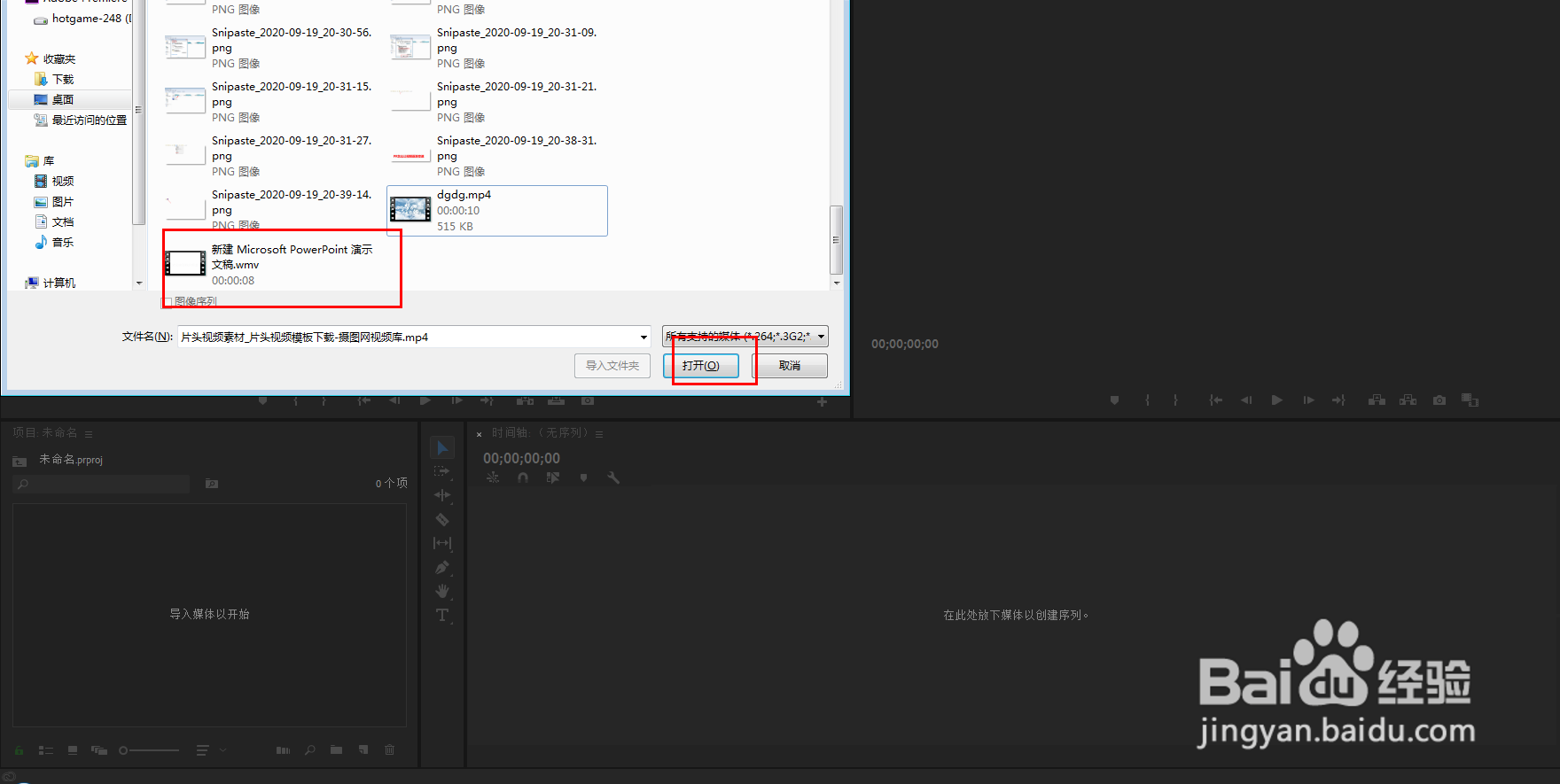1560x784 pixels.
Task: Click the New Item icon in Project panel
Action: (x=363, y=750)
